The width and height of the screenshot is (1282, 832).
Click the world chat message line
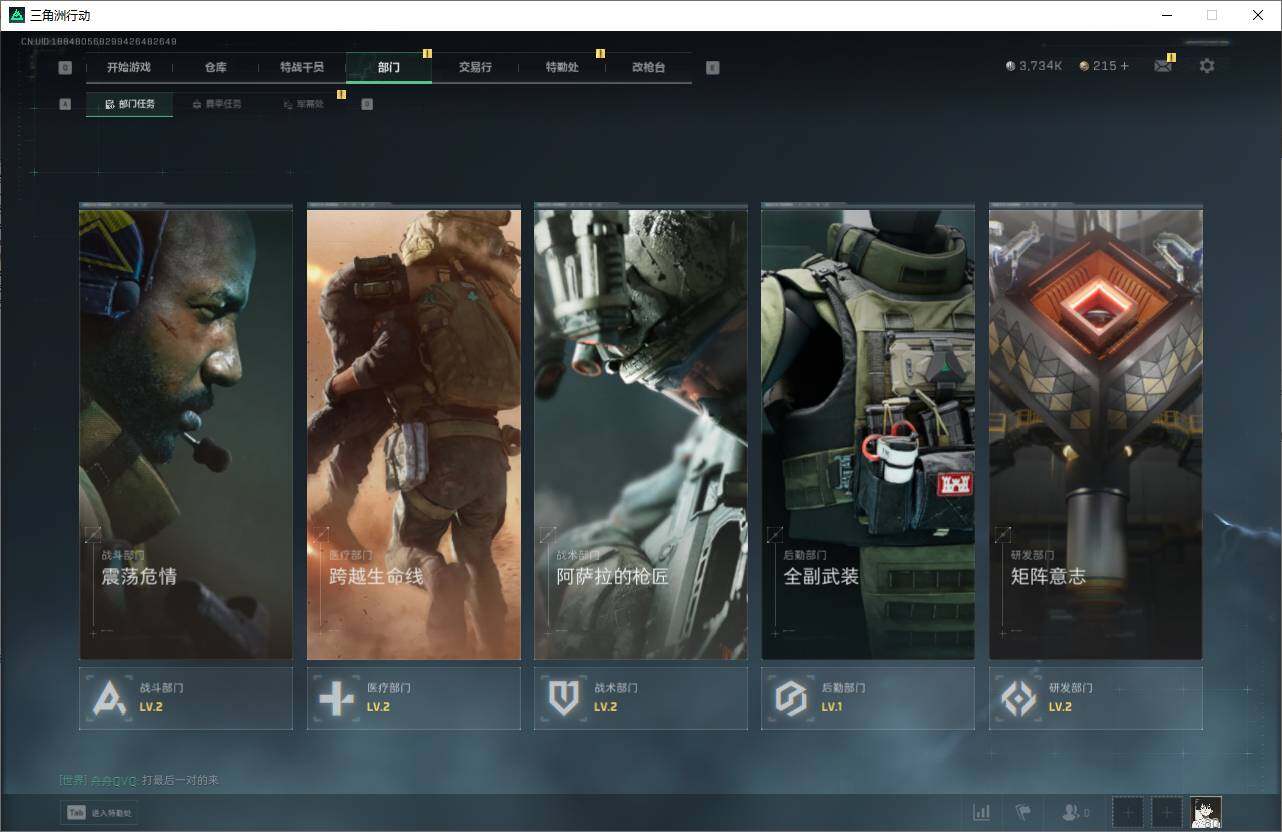pyautogui.click(x=140, y=780)
